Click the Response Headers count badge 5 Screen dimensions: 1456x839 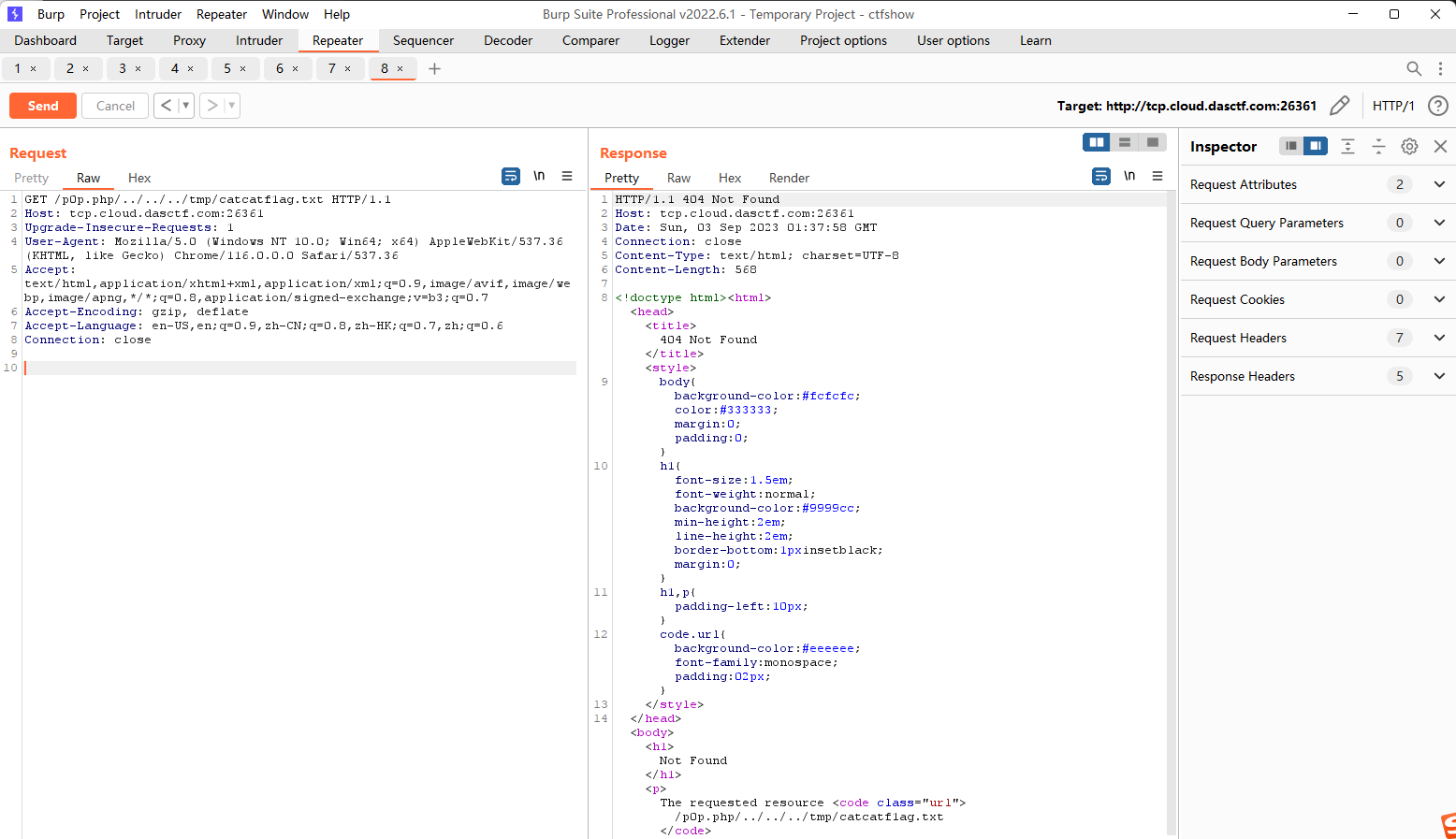tap(1400, 376)
